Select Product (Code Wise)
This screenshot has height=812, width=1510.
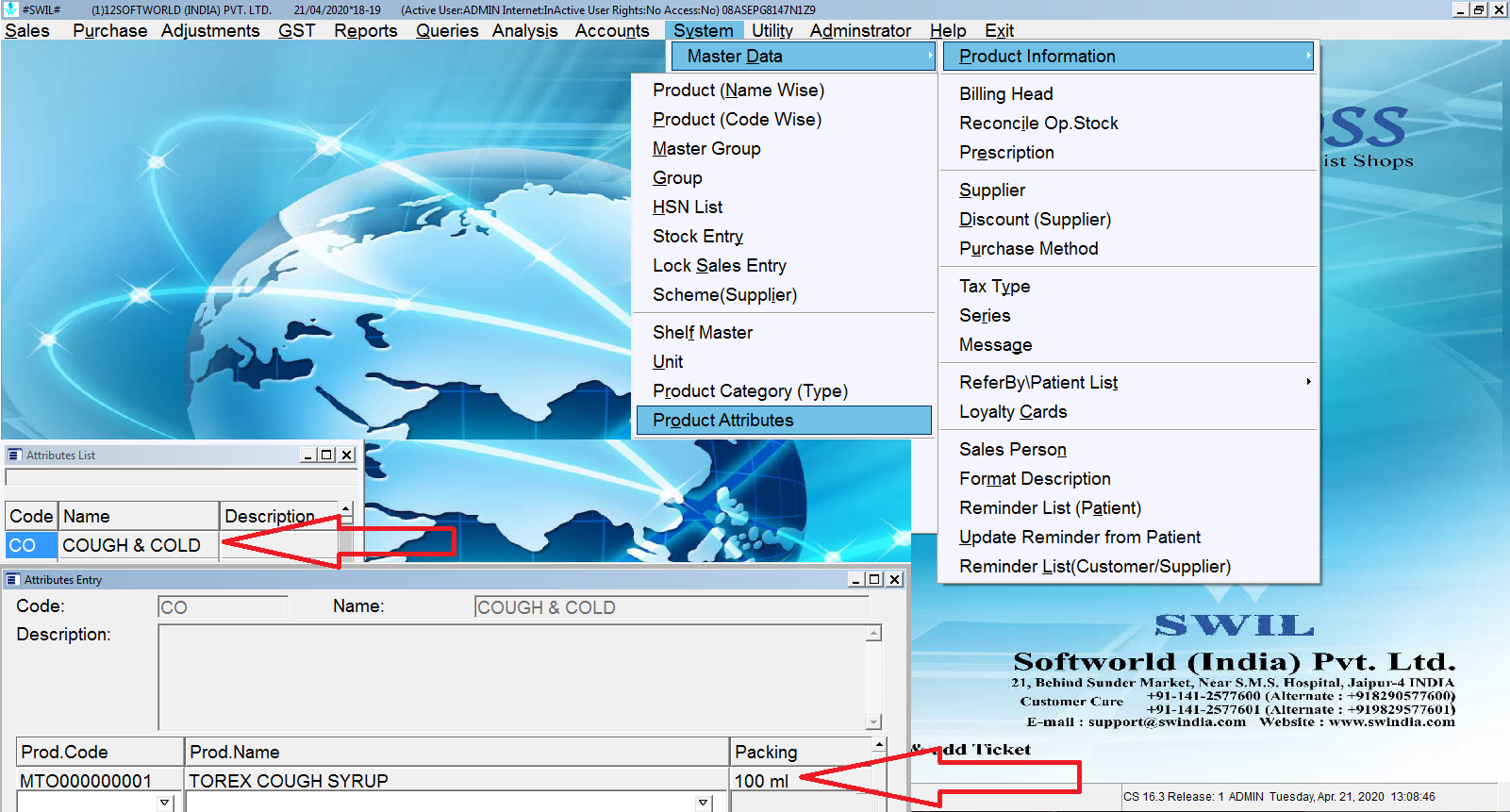(x=737, y=120)
